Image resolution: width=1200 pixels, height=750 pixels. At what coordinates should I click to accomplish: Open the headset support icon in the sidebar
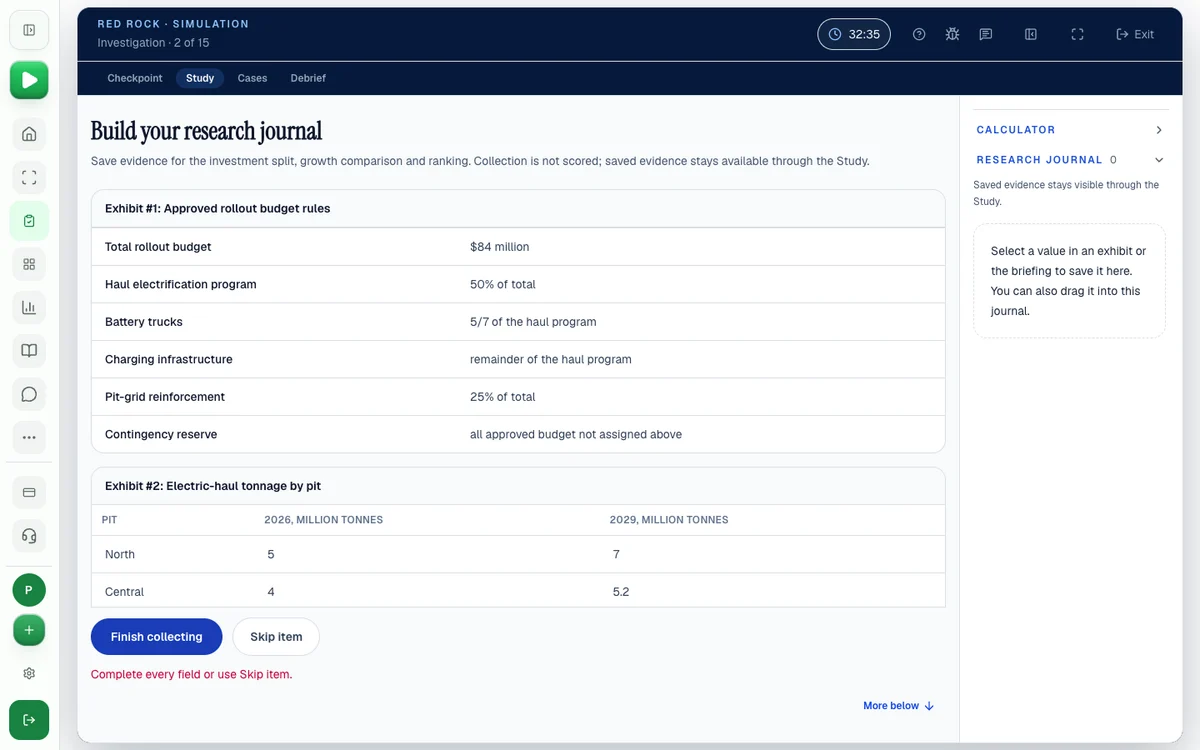point(29,536)
